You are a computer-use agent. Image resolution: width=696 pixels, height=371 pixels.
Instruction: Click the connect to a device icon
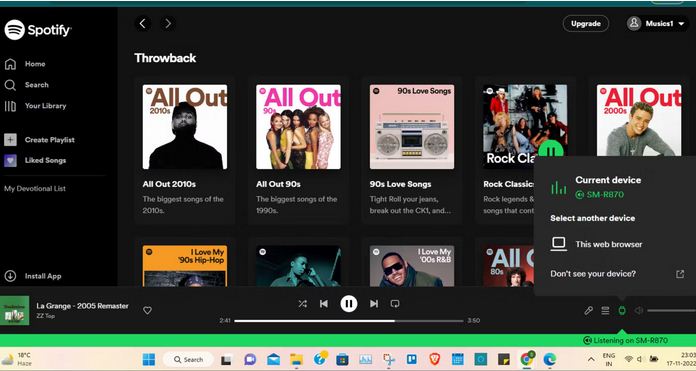click(622, 311)
